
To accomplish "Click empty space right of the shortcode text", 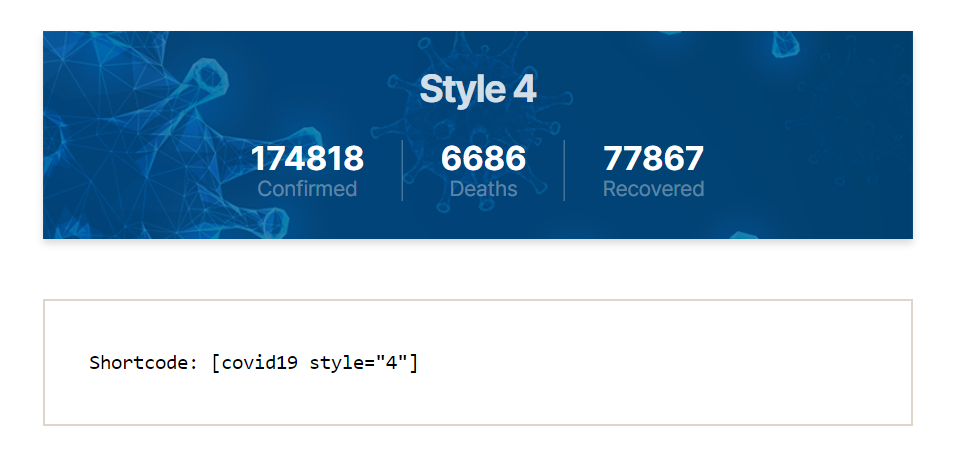I will (660, 362).
